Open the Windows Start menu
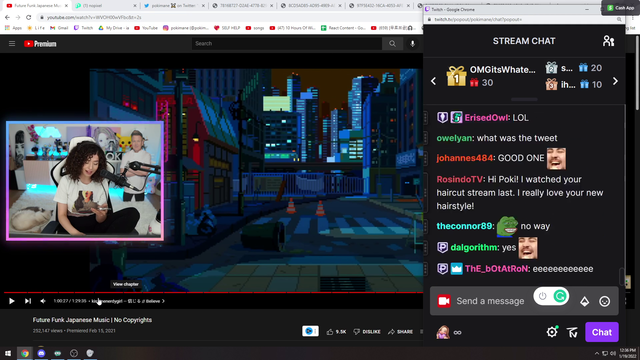 [8, 353]
